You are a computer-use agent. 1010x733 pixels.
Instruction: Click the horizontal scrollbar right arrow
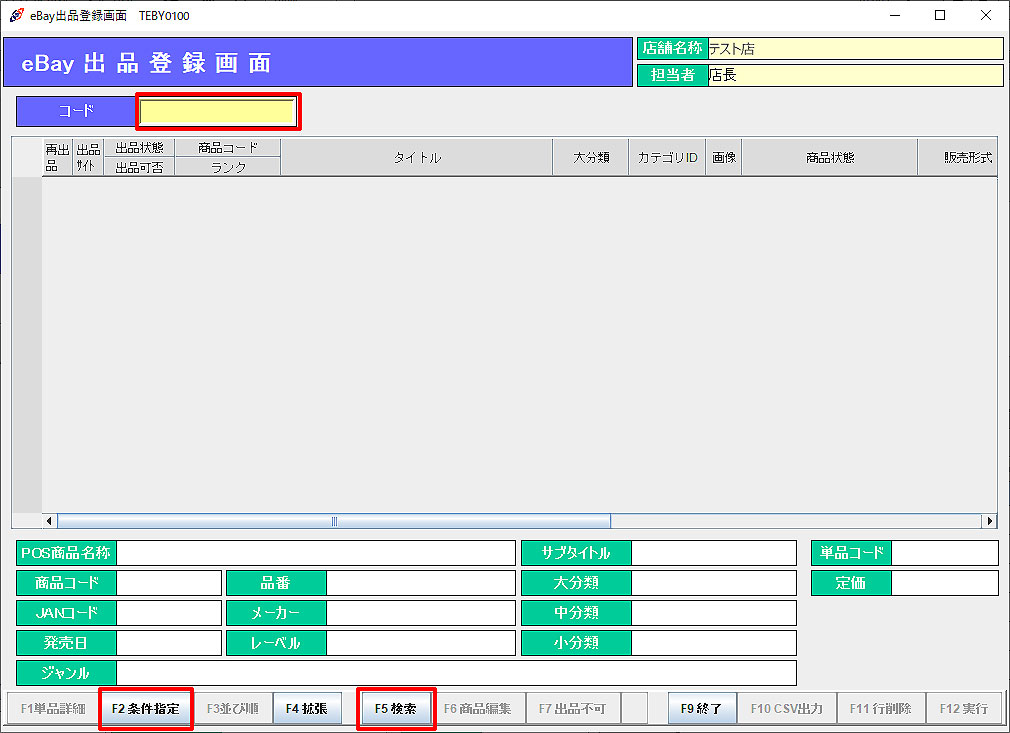tap(989, 521)
